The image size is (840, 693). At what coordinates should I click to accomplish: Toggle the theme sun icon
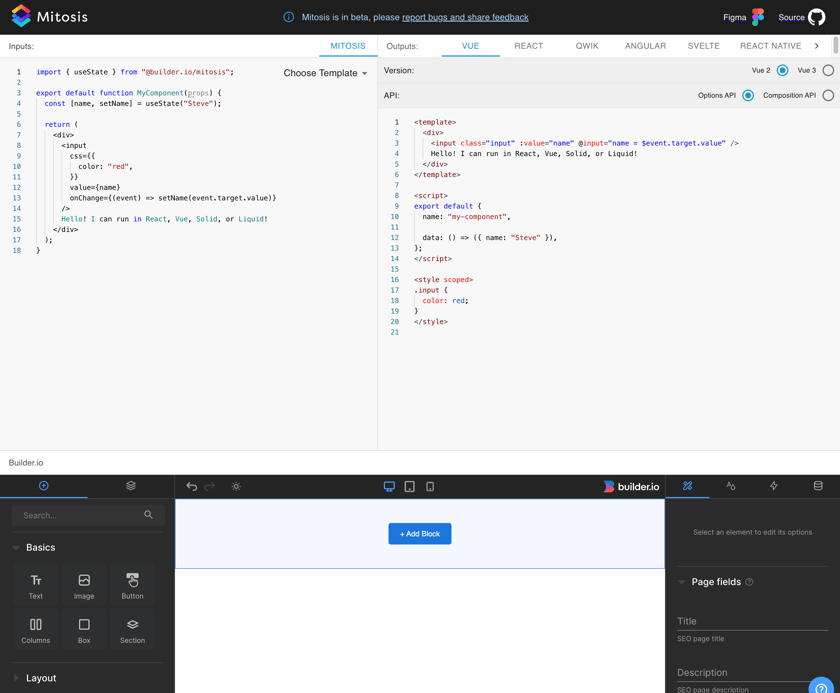236,486
